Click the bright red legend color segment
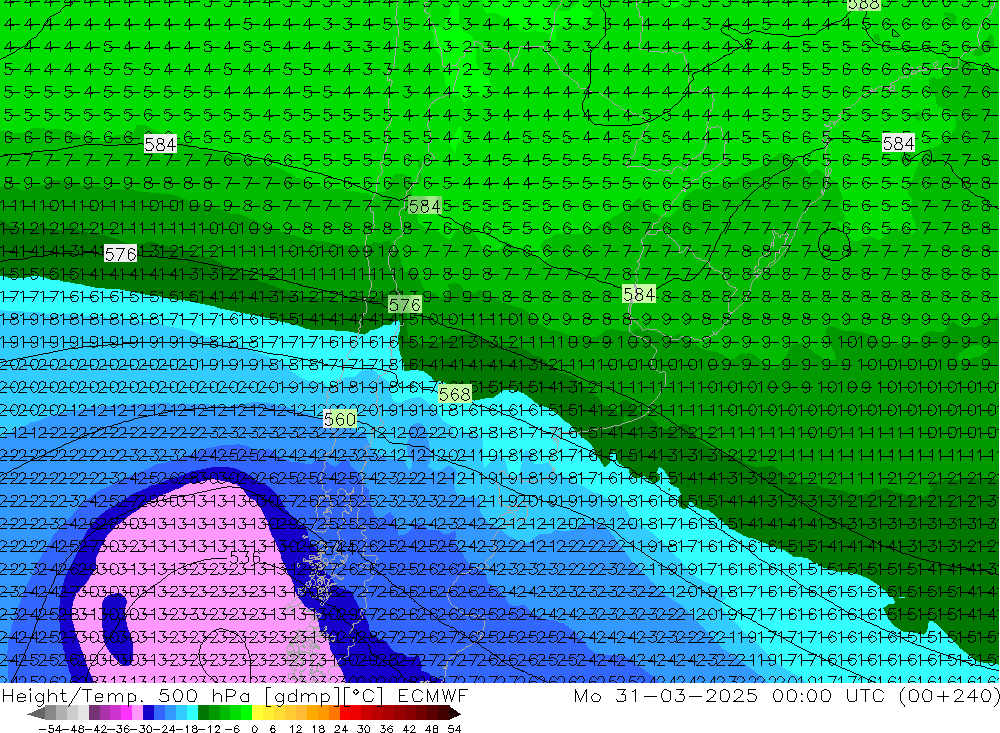1000x733 pixels. tap(345, 713)
